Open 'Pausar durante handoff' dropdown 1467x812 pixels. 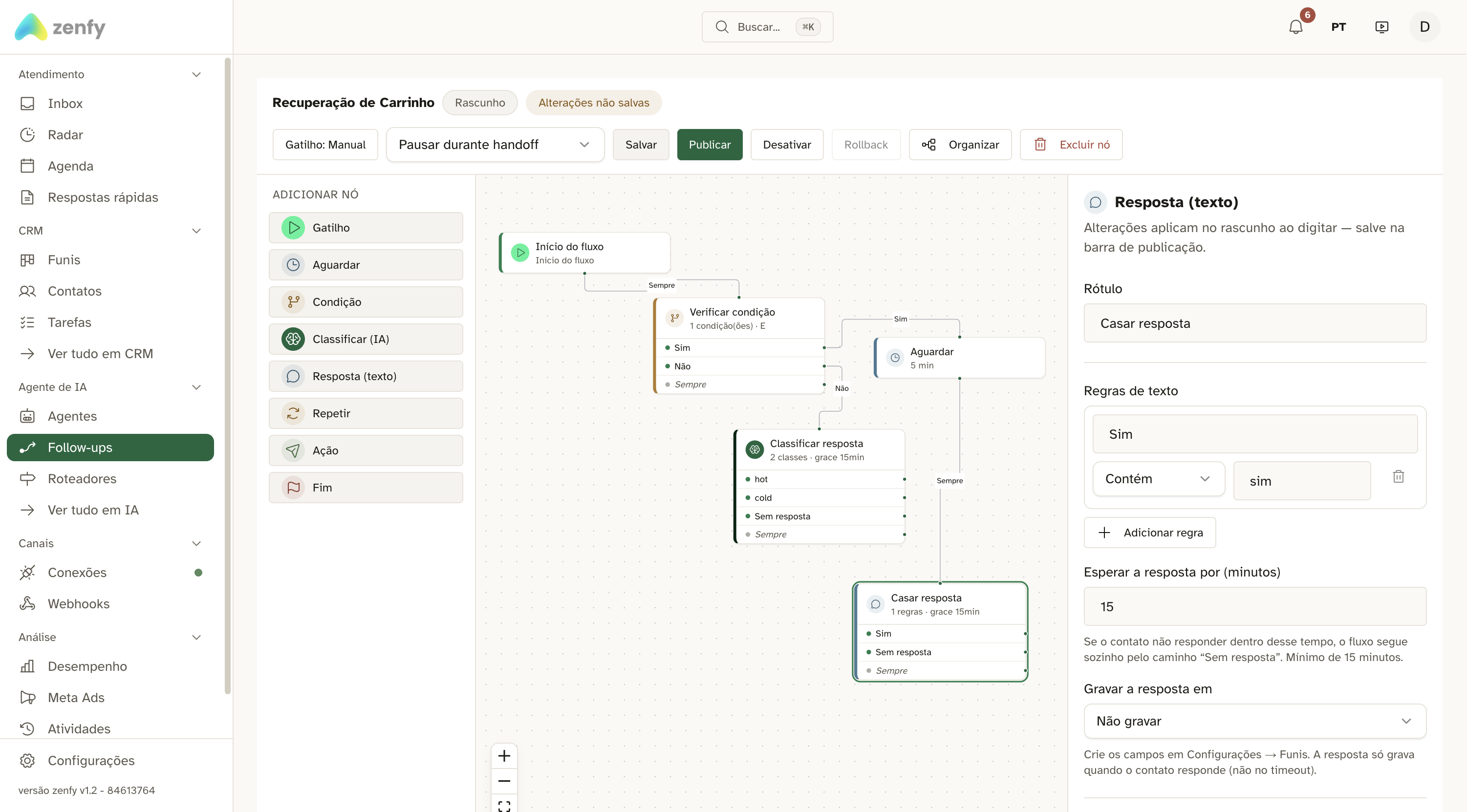click(495, 145)
